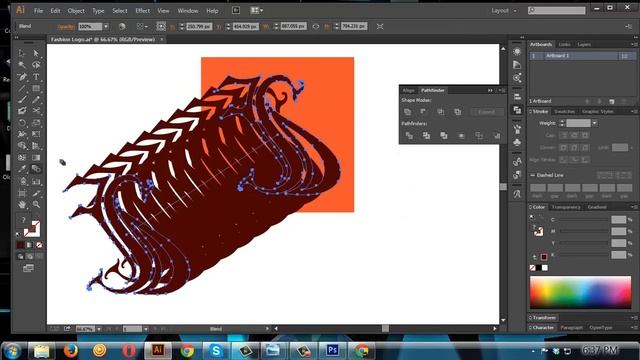Open the Opacity dropdown arrow
Screen dimensions: 640x360
point(106,27)
